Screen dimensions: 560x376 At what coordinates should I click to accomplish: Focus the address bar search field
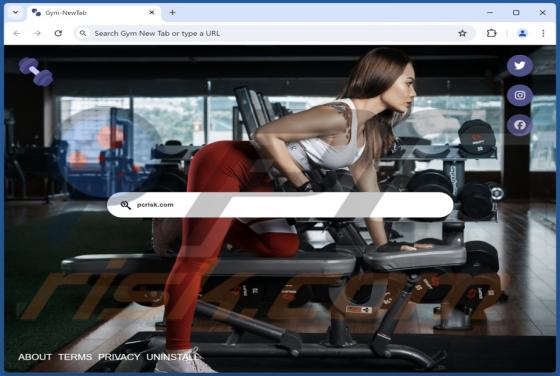point(275,33)
